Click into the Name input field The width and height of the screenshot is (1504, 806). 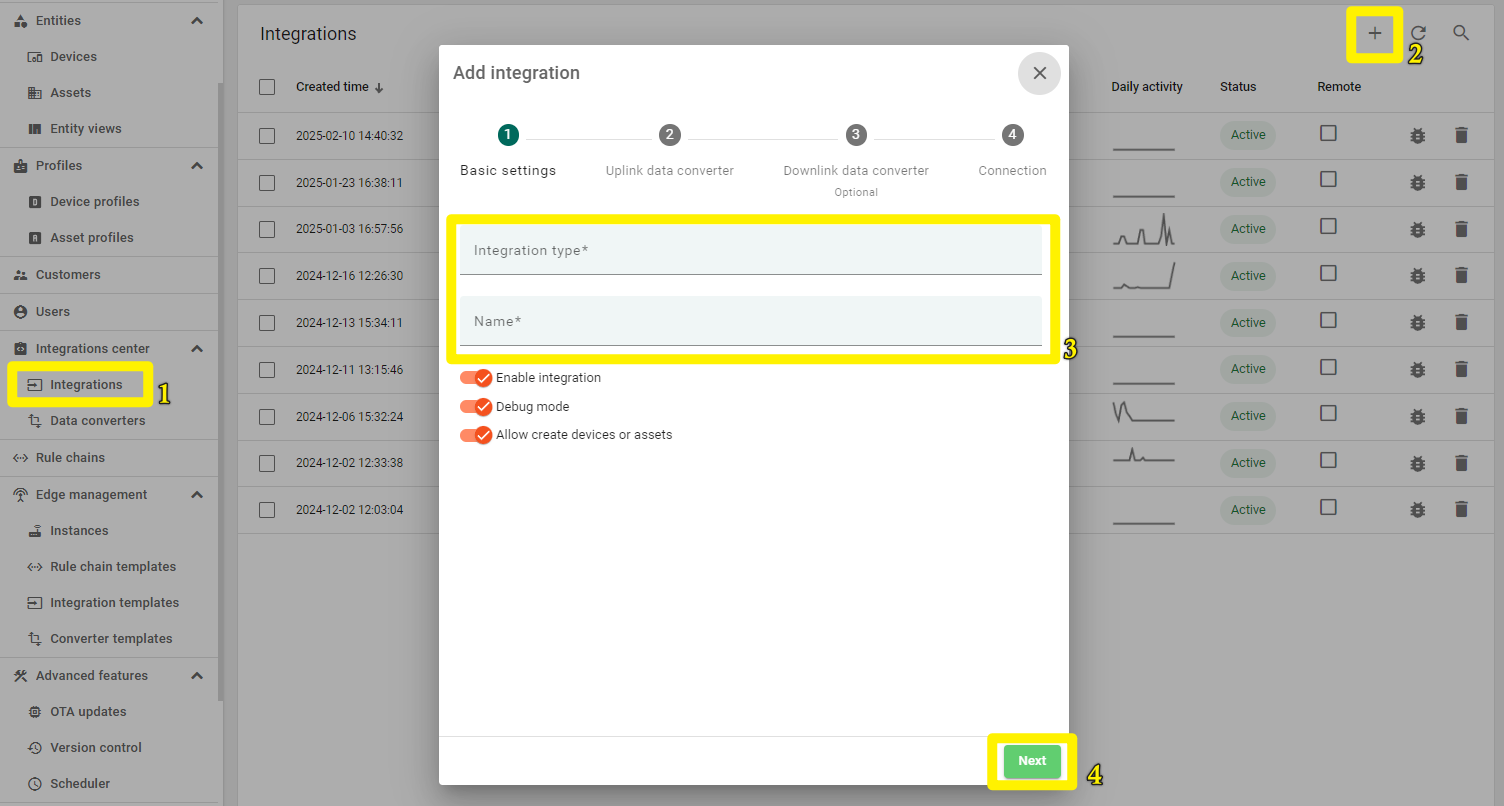750,322
